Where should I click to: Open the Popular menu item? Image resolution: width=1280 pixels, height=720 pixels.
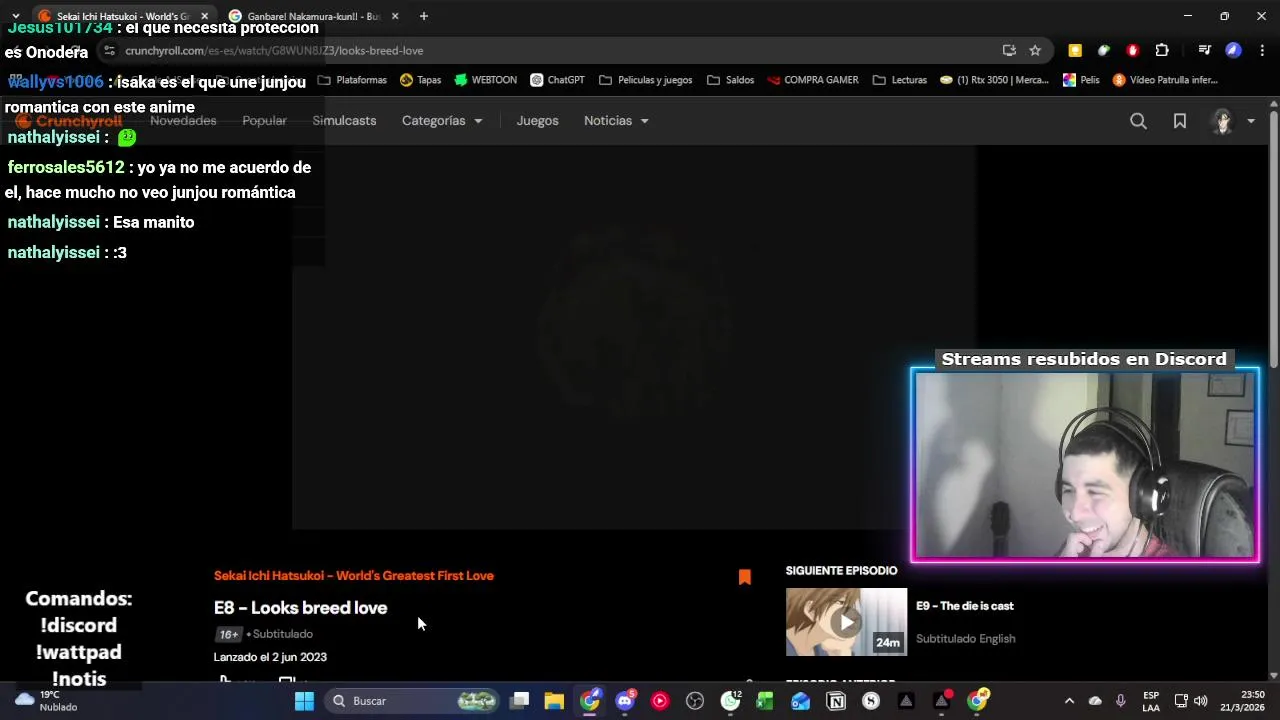(x=264, y=121)
